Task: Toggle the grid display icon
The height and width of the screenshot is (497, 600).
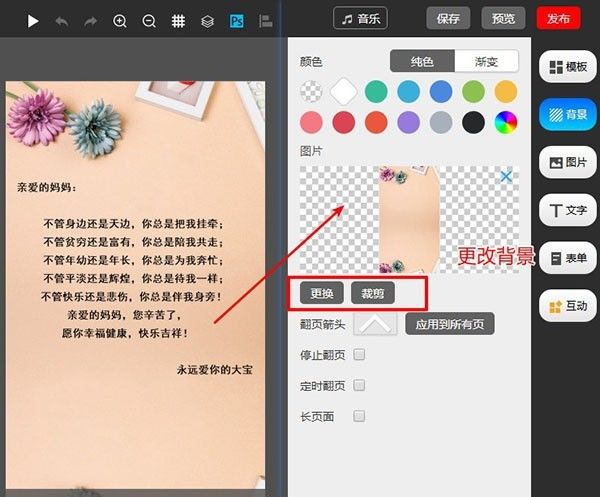Action: 178,21
